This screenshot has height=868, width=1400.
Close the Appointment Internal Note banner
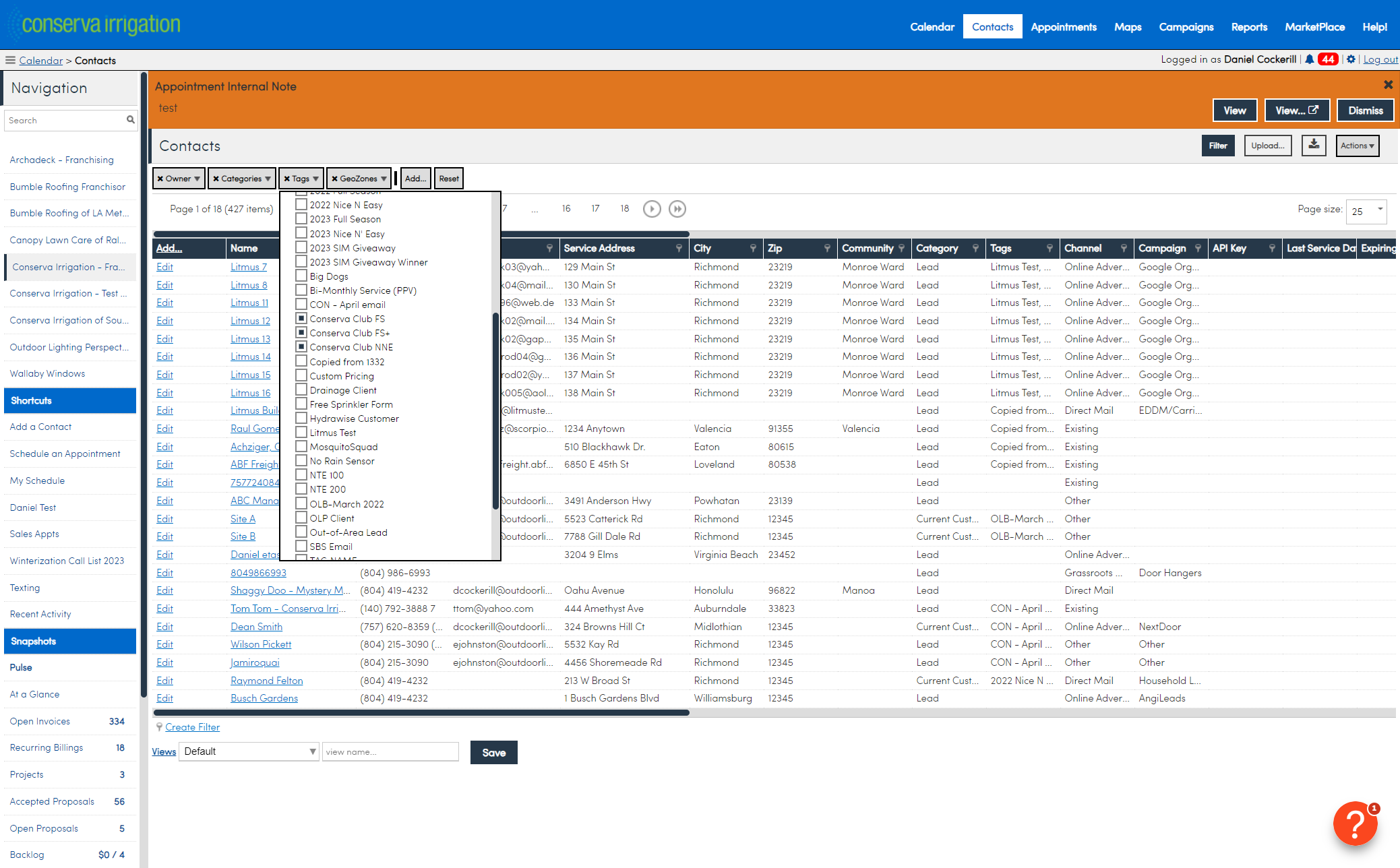(1388, 84)
